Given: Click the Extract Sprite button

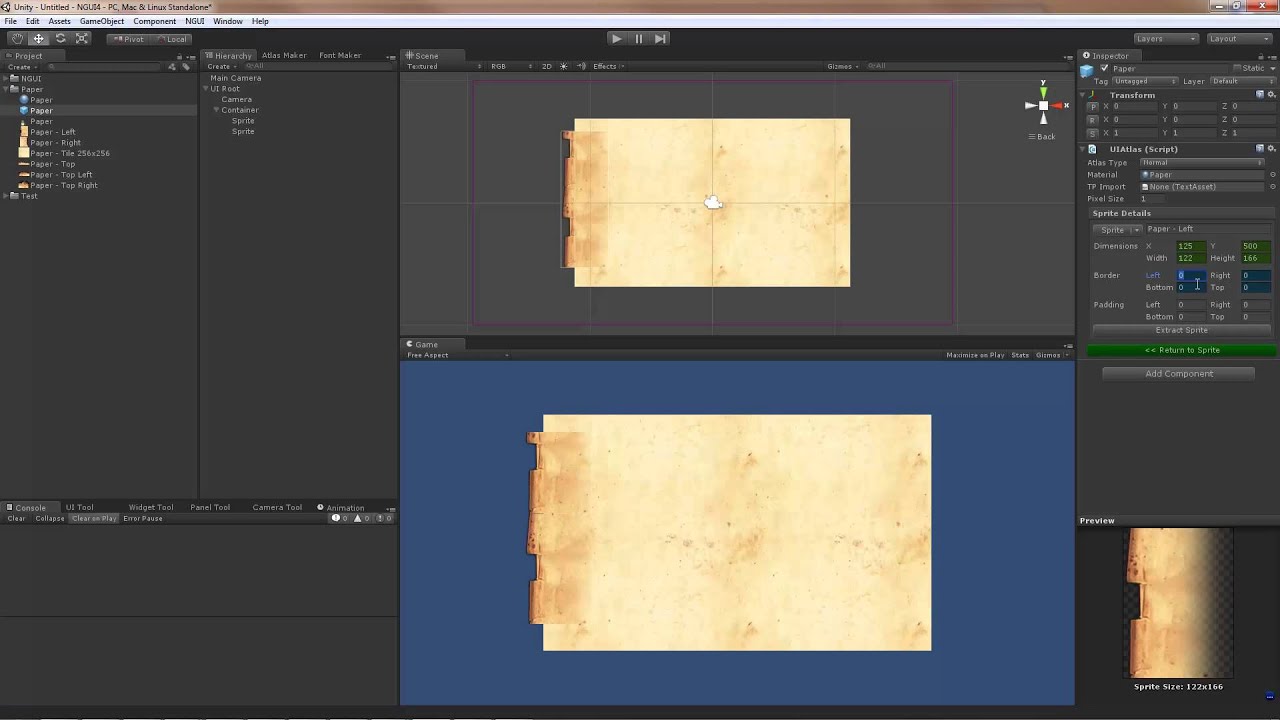Looking at the screenshot, I should coord(1182,330).
